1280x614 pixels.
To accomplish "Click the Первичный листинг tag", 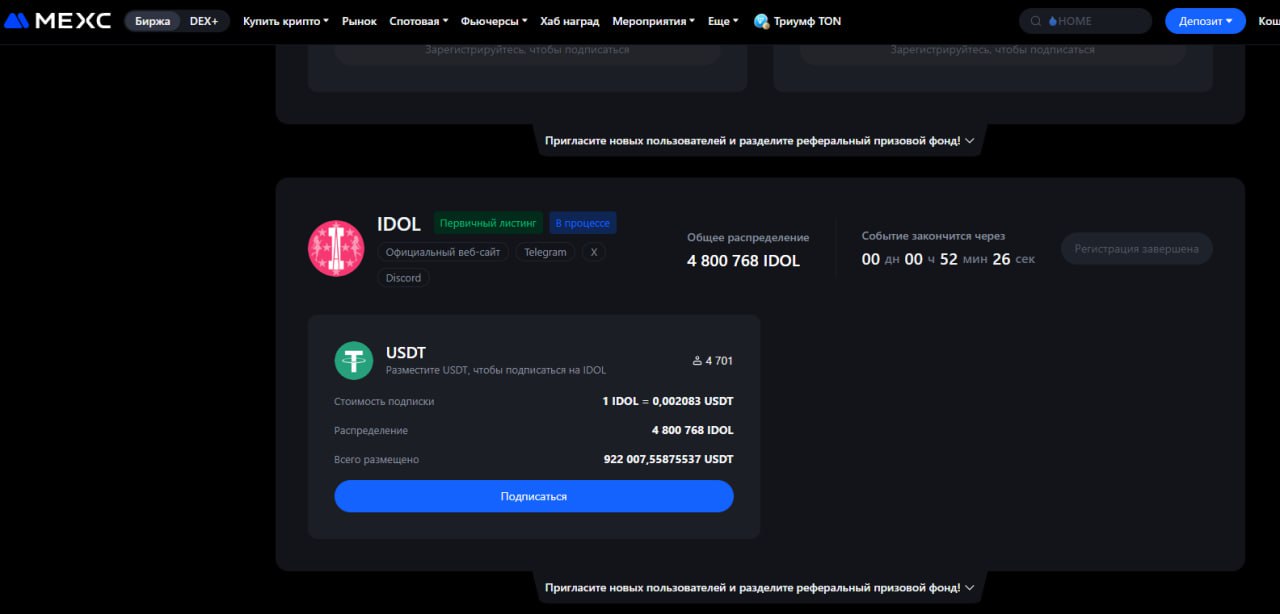I will coord(489,223).
